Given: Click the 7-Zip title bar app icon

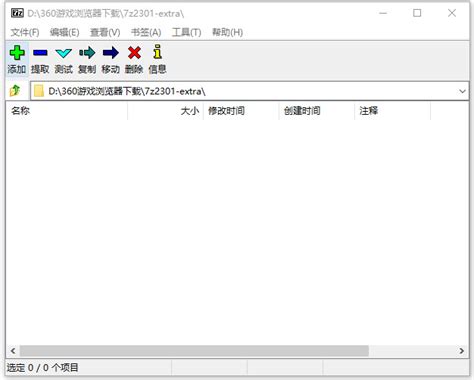Looking at the screenshot, I should 17,13.
